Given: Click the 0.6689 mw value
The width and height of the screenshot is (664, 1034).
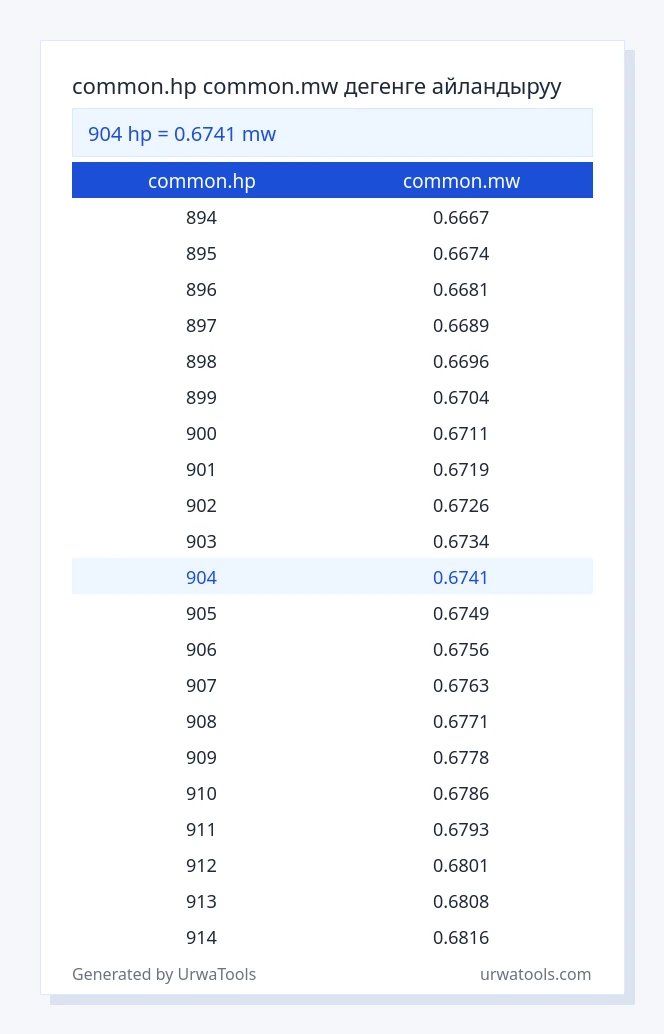Looking at the screenshot, I should tap(460, 325).
